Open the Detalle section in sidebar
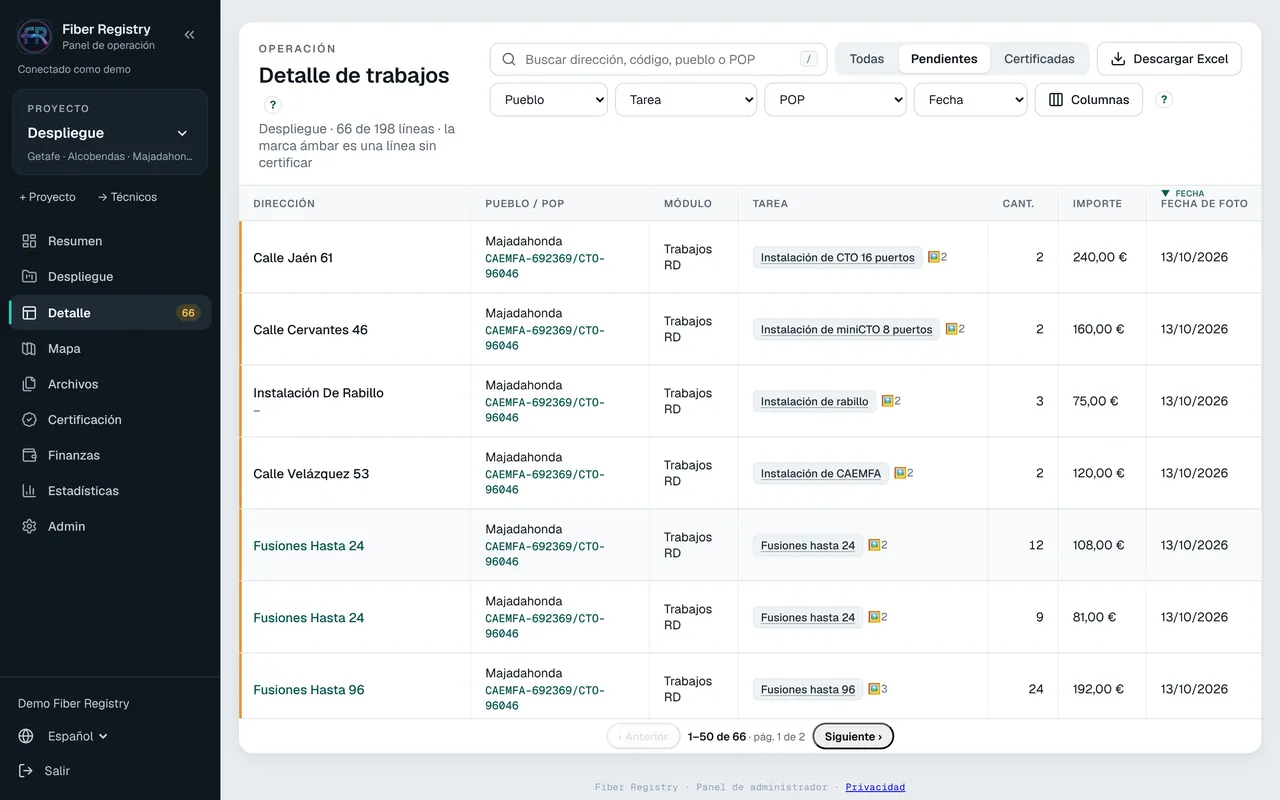This screenshot has height=800, width=1280. tap(110, 313)
